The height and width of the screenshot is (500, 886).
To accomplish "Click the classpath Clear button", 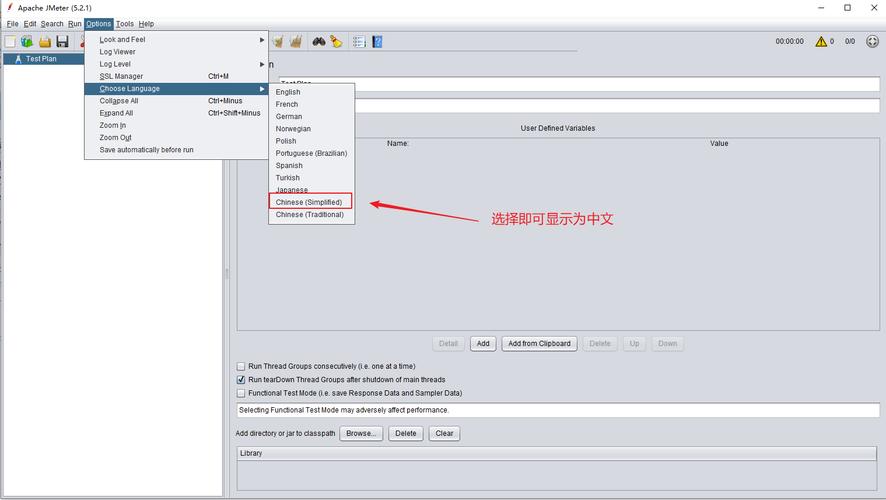I will click(444, 433).
